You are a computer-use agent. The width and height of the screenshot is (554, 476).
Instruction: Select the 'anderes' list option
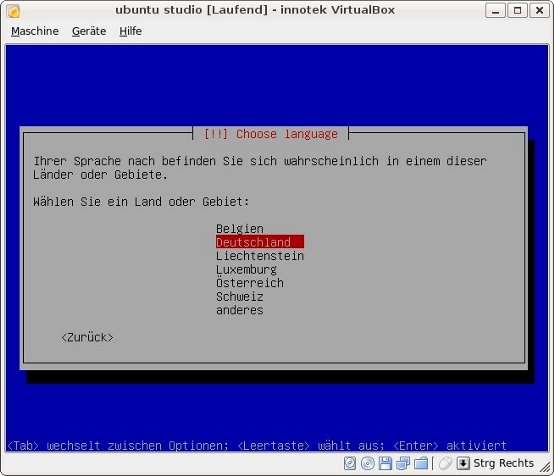[x=240, y=310]
